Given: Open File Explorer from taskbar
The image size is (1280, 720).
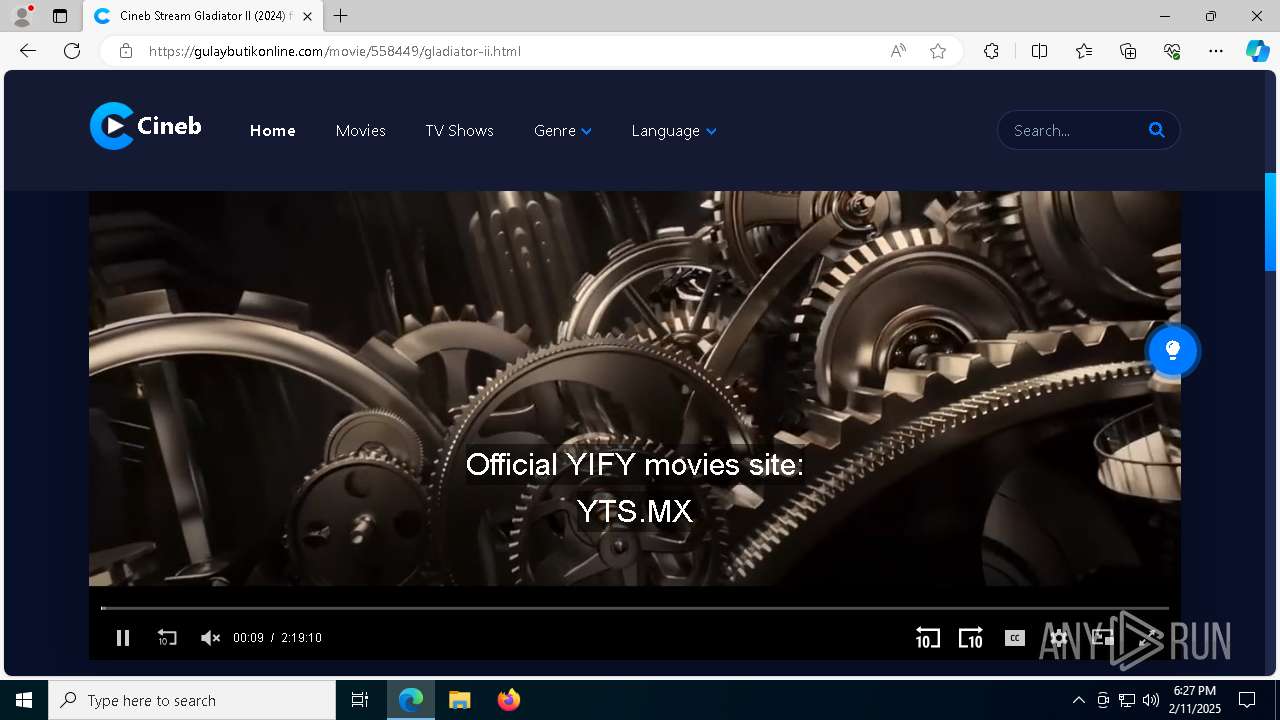Looking at the screenshot, I should [459, 700].
